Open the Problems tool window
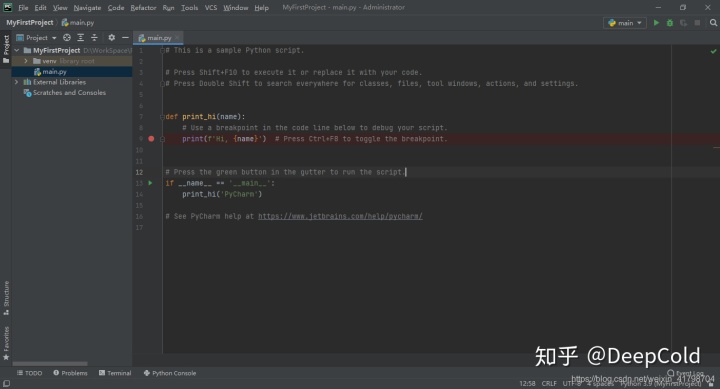This screenshot has width=720, height=389. pyautogui.click(x=70, y=373)
